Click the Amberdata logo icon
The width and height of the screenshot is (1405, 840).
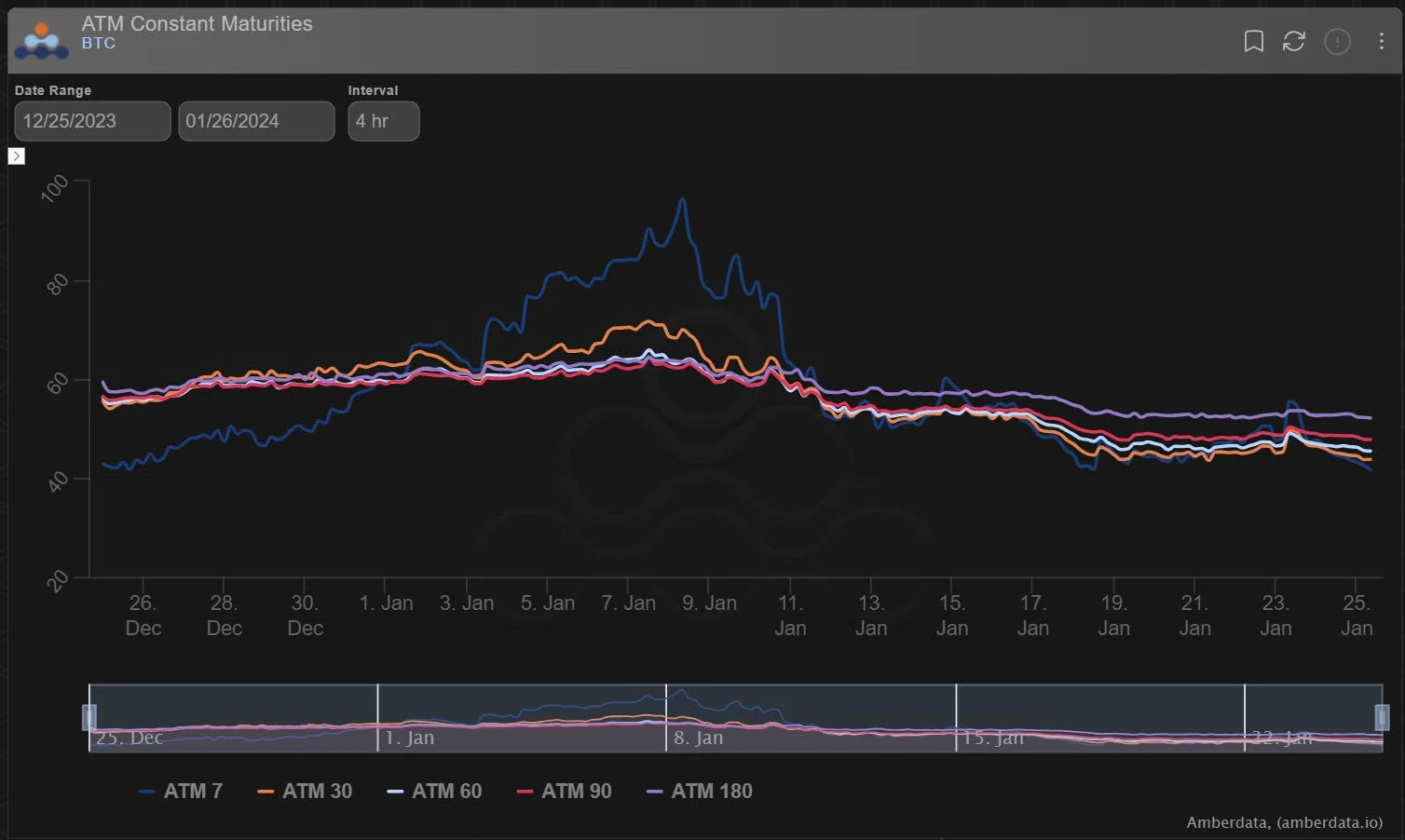point(41,41)
